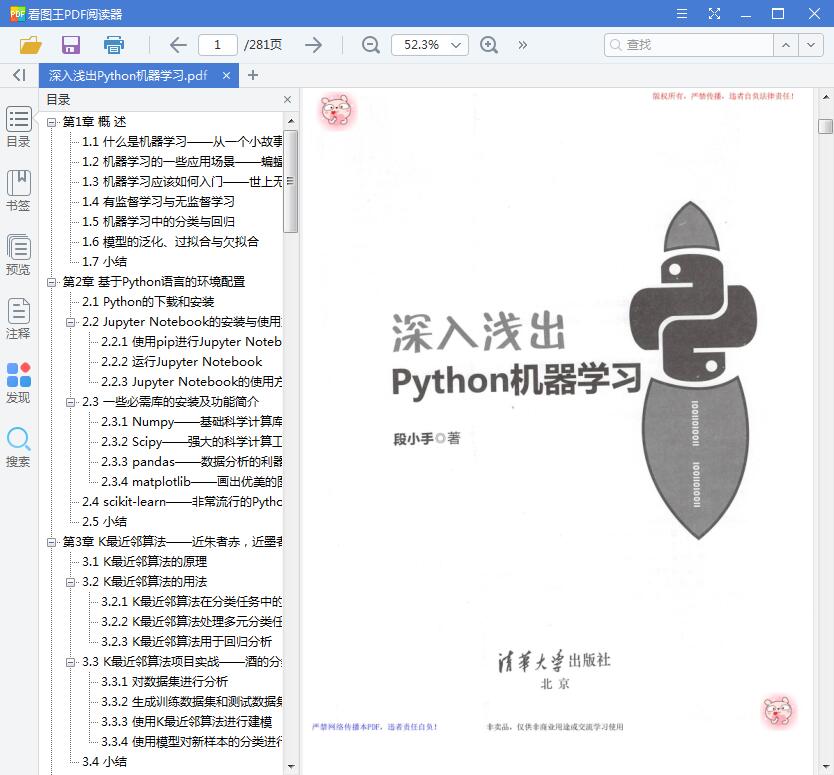Click the 发现 discover icon
Image resolution: width=834 pixels, height=775 pixels.
(x=17, y=382)
